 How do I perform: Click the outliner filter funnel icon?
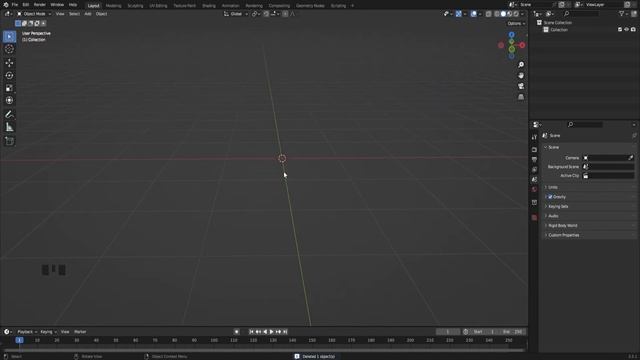coord(622,14)
